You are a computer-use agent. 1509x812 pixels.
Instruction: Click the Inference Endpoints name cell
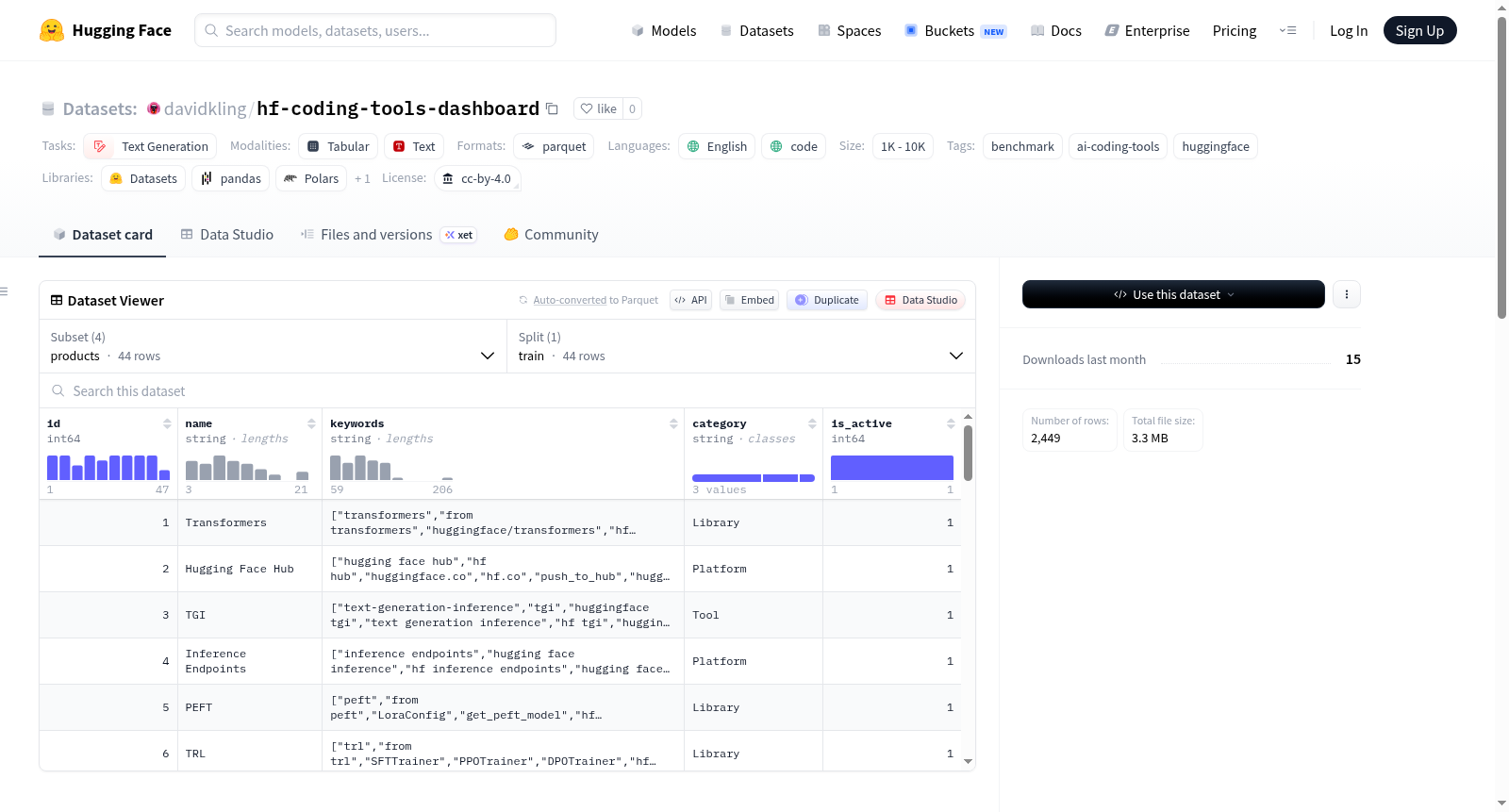(x=250, y=661)
